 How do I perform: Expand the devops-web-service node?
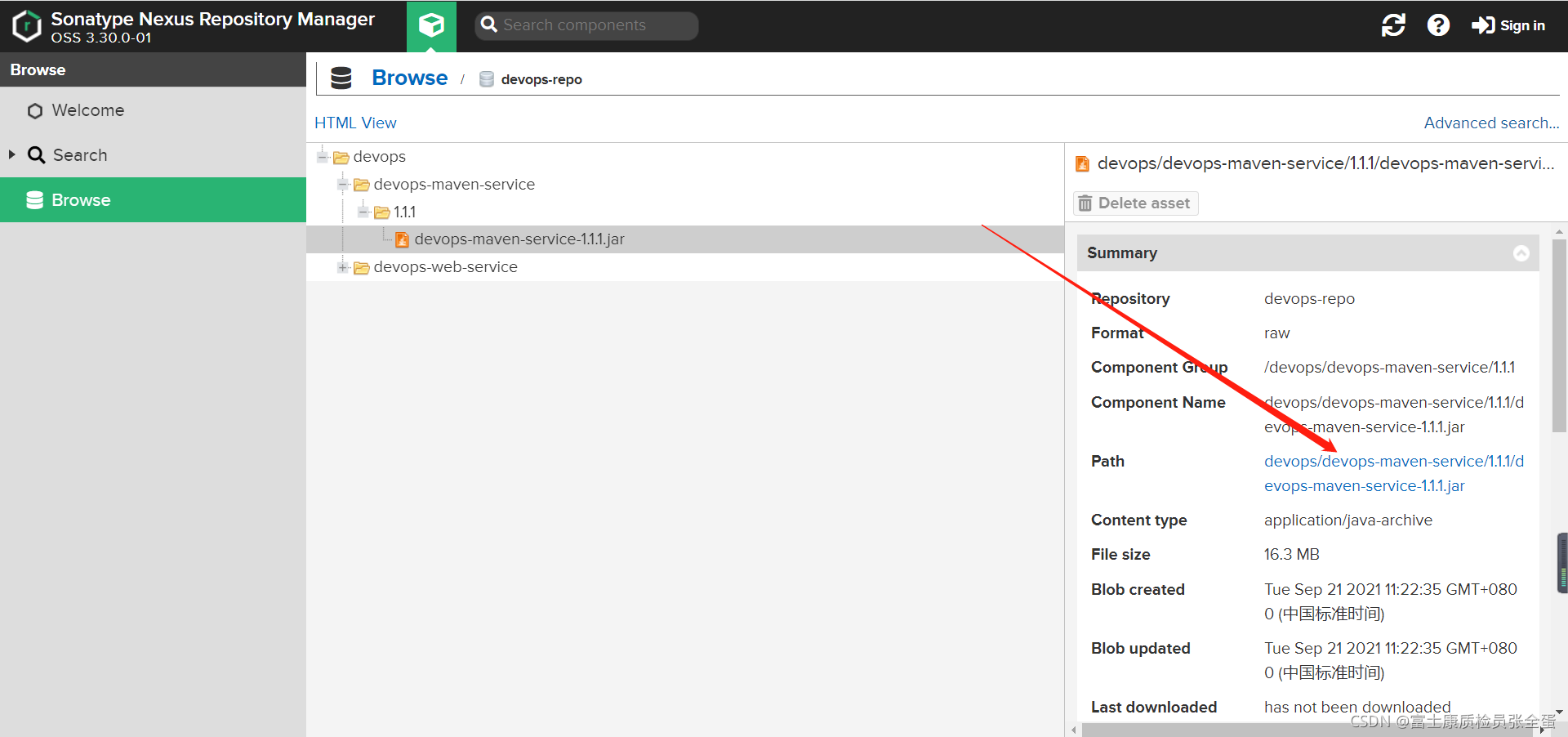click(x=343, y=267)
